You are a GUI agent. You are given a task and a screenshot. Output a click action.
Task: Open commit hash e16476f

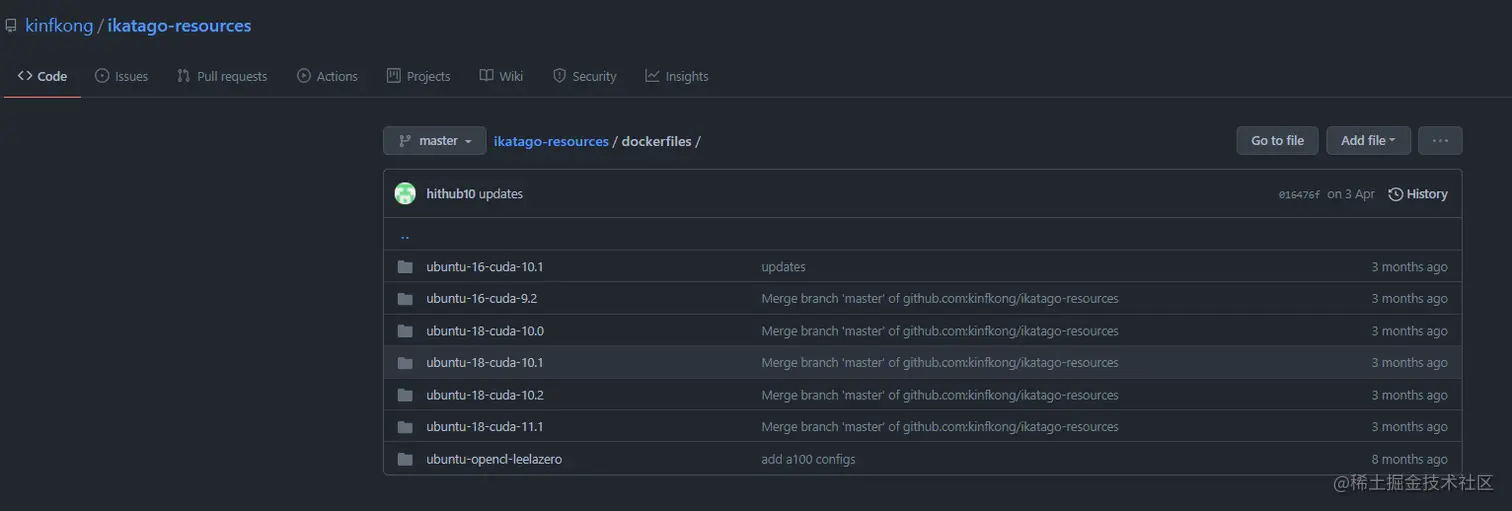(1299, 195)
